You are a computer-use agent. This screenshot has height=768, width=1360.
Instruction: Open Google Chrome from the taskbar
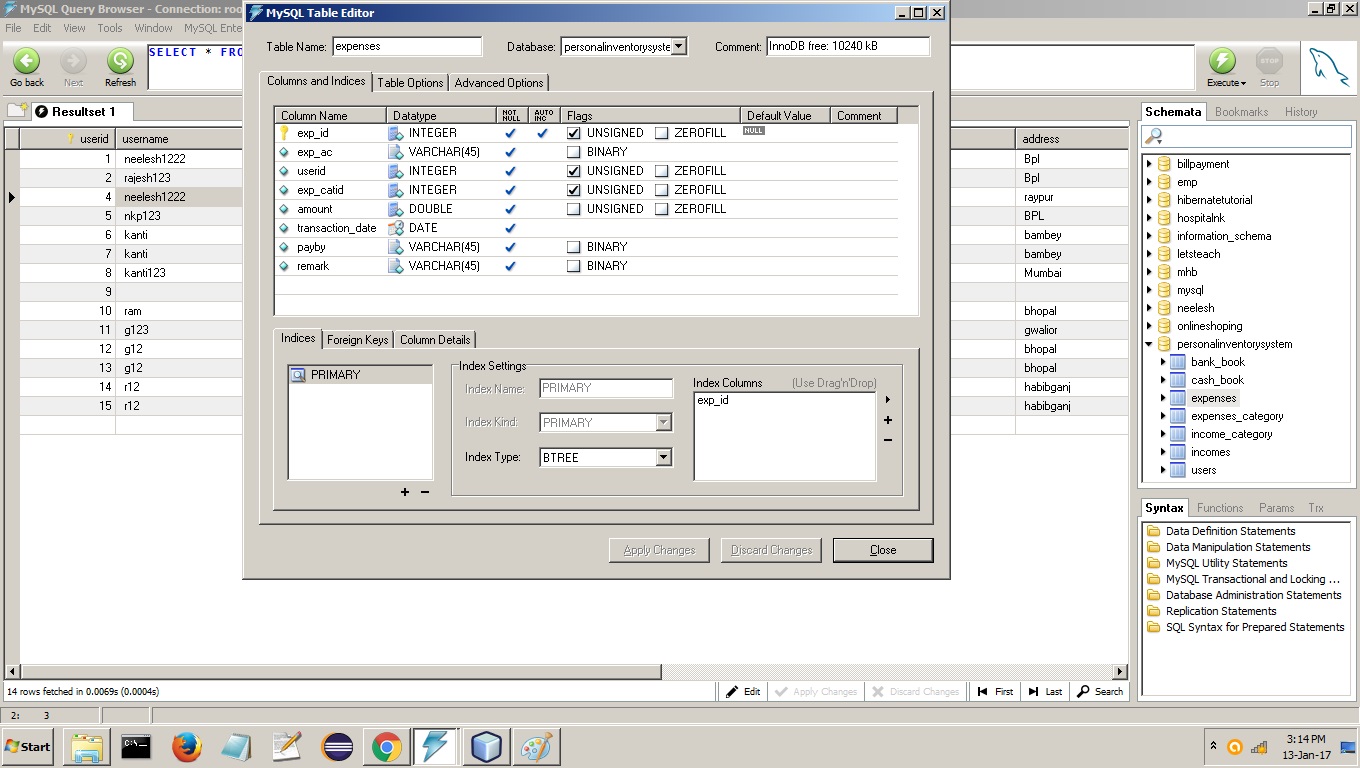[386, 747]
